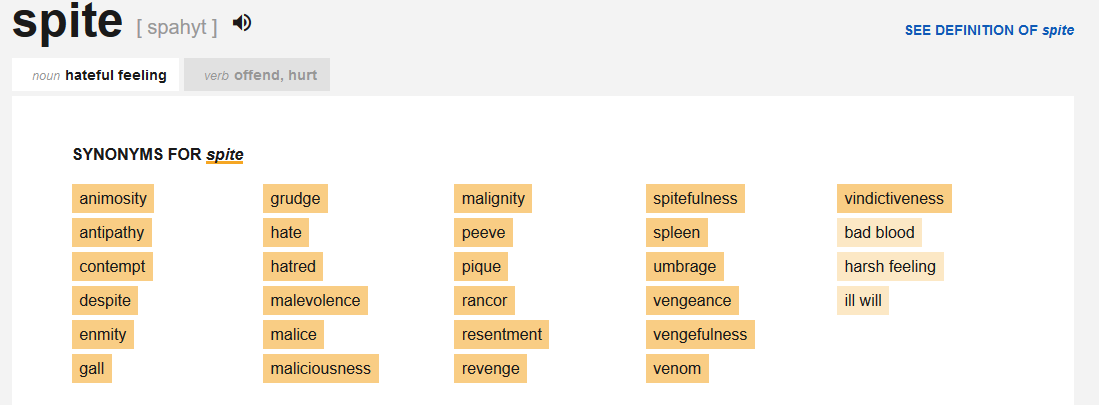
Task: Switch to the verb 'offend, hurt' tab
Action: coord(257,75)
